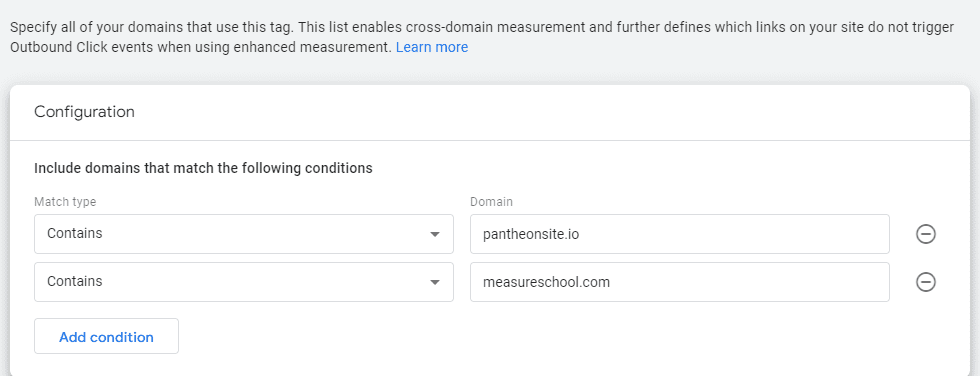The width and height of the screenshot is (980, 376).
Task: Click the cross-domain measurement description text
Action: pos(482,27)
